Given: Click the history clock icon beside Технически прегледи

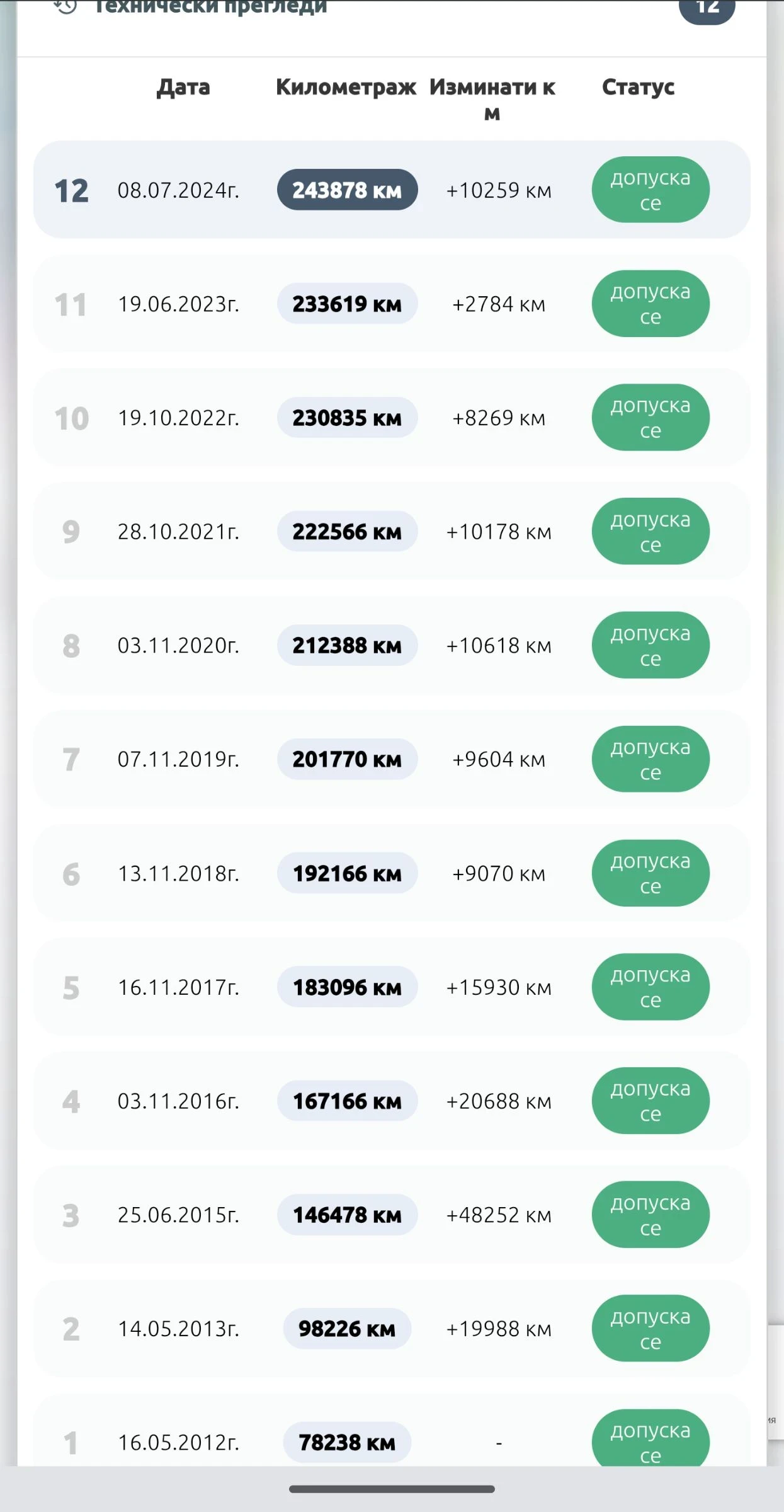Looking at the screenshot, I should 65,7.
